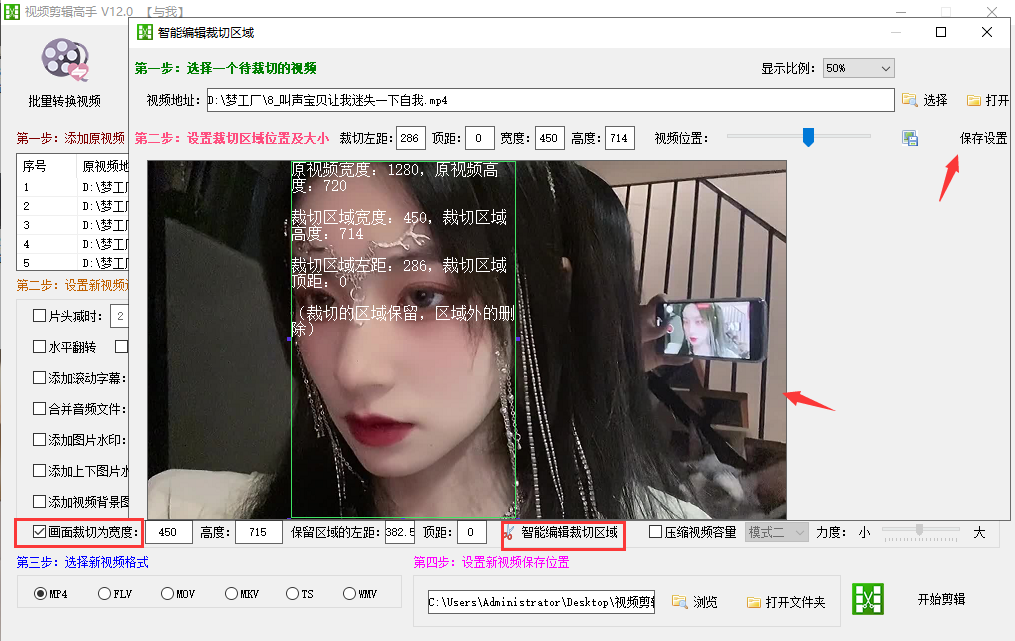Screen dimensions: 1015x641
Task: Select the WMV format radio button
Action: [350, 594]
